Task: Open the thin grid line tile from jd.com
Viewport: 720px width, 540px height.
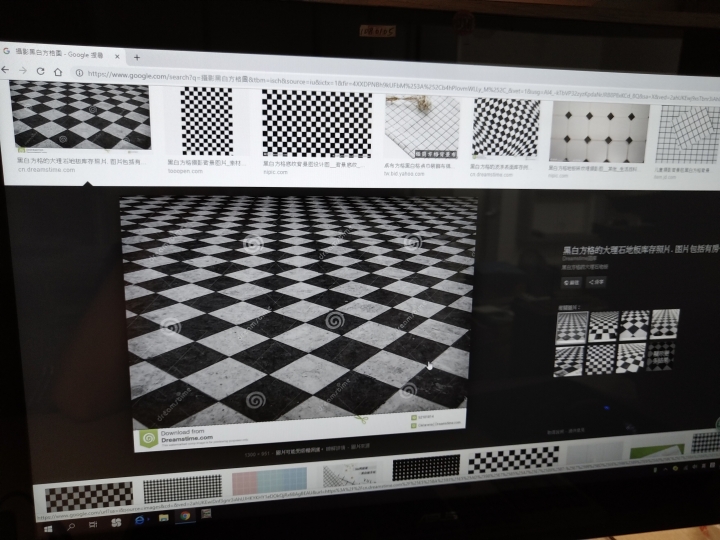Action: click(687, 135)
